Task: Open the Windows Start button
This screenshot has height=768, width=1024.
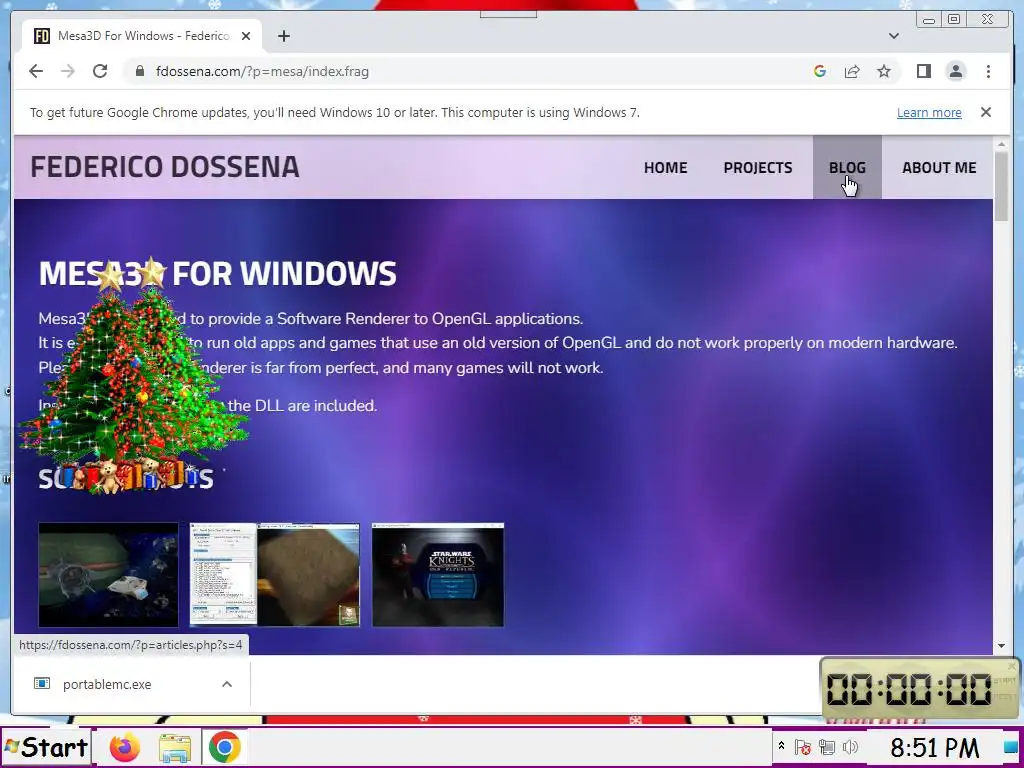Action: [45, 747]
